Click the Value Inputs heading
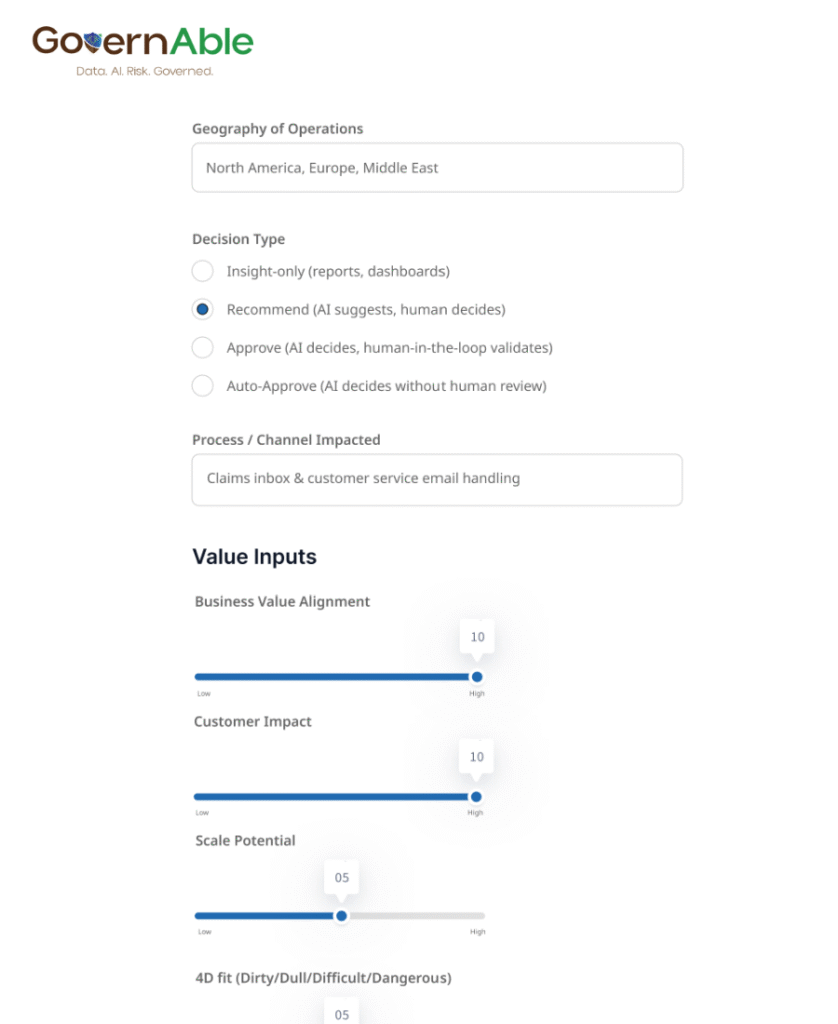This screenshot has width=838, height=1024. coord(254,557)
